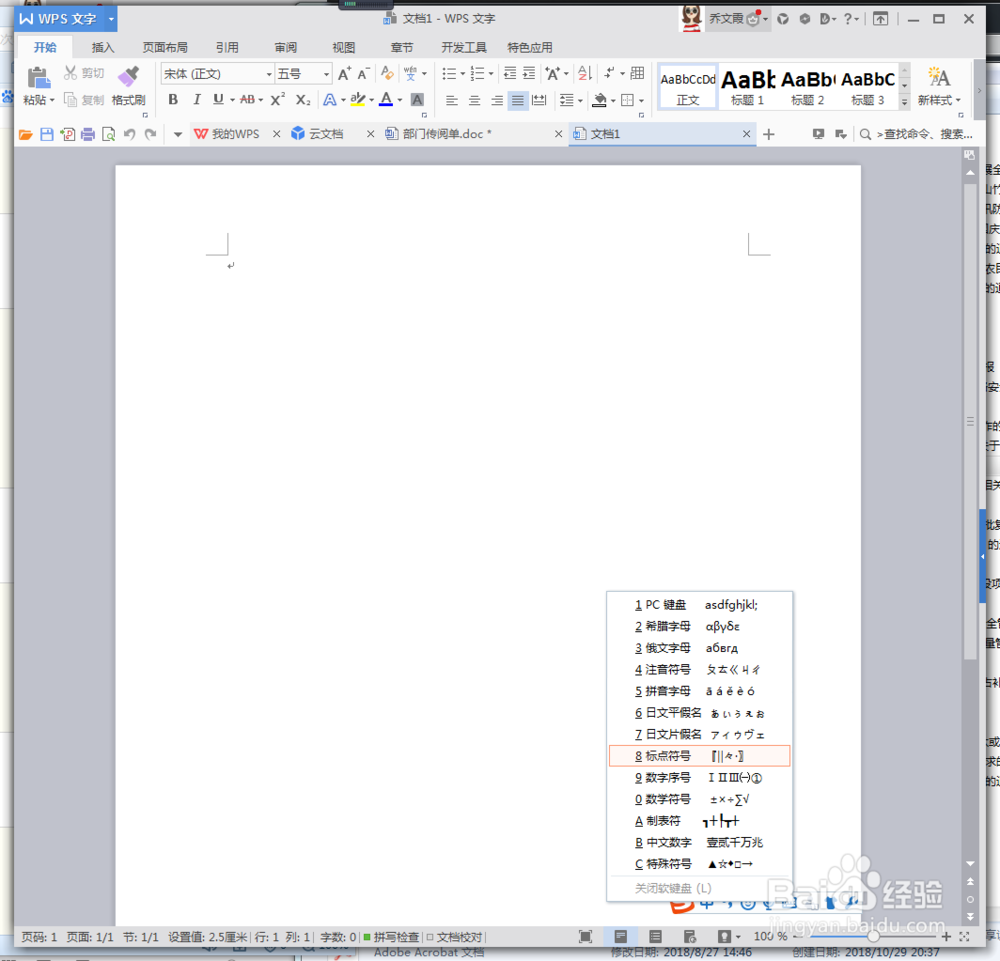Viewport: 1000px width, 961px height.
Task: Expand the styles gallery
Action: (x=904, y=102)
